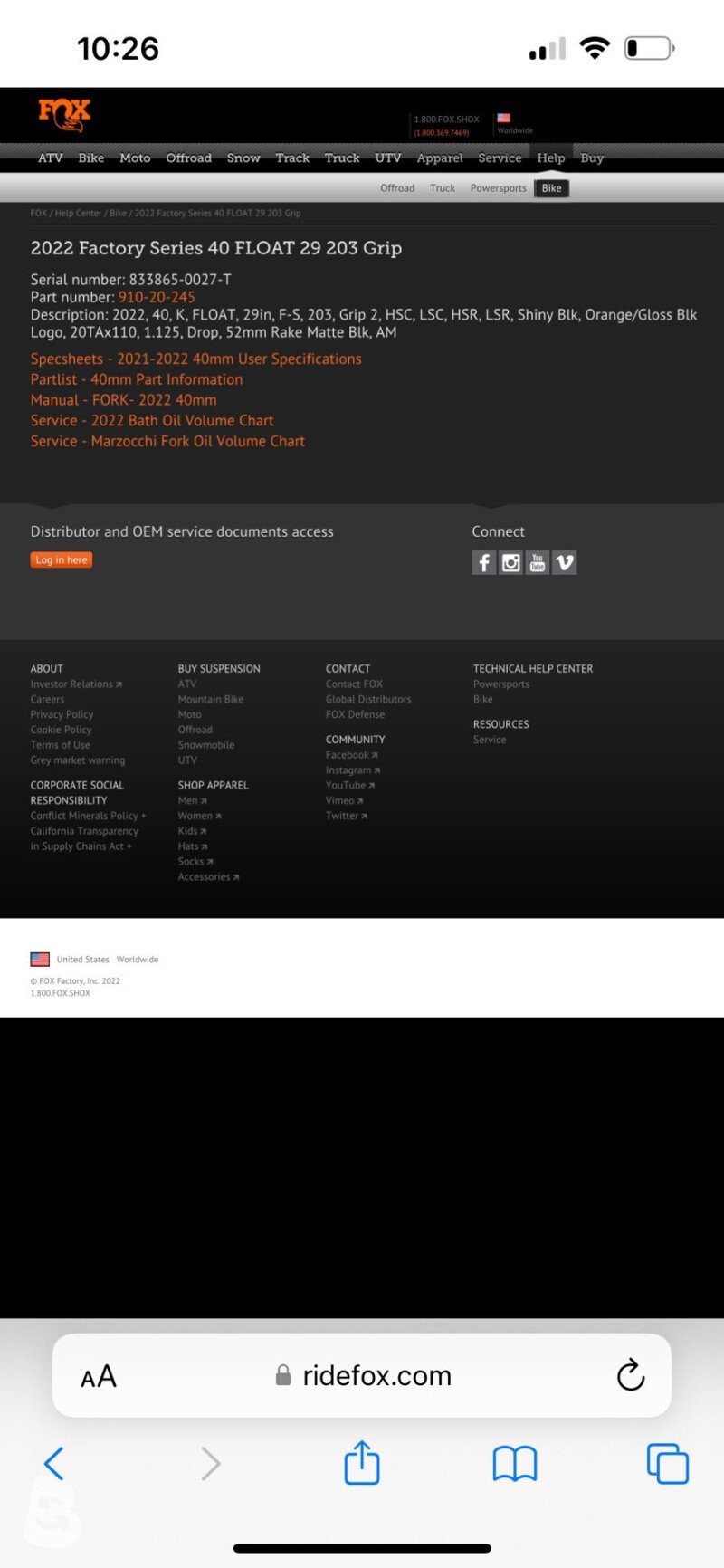Tap Safari back arrow

pyautogui.click(x=54, y=1463)
